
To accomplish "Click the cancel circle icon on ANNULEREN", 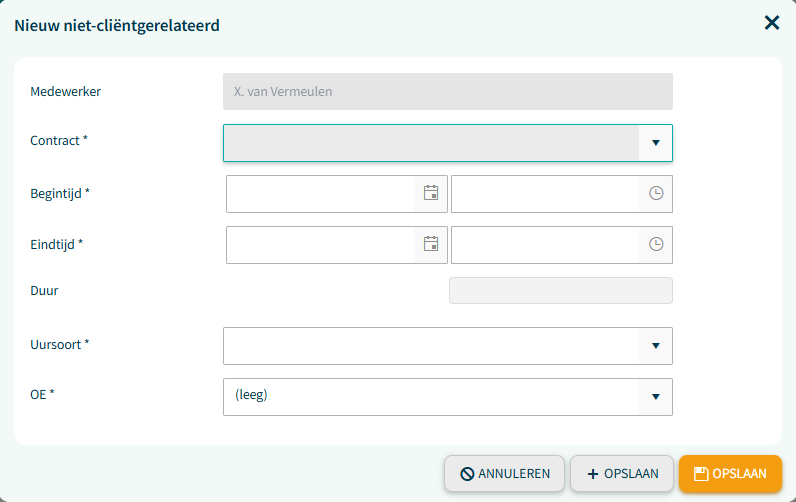I will (467, 474).
